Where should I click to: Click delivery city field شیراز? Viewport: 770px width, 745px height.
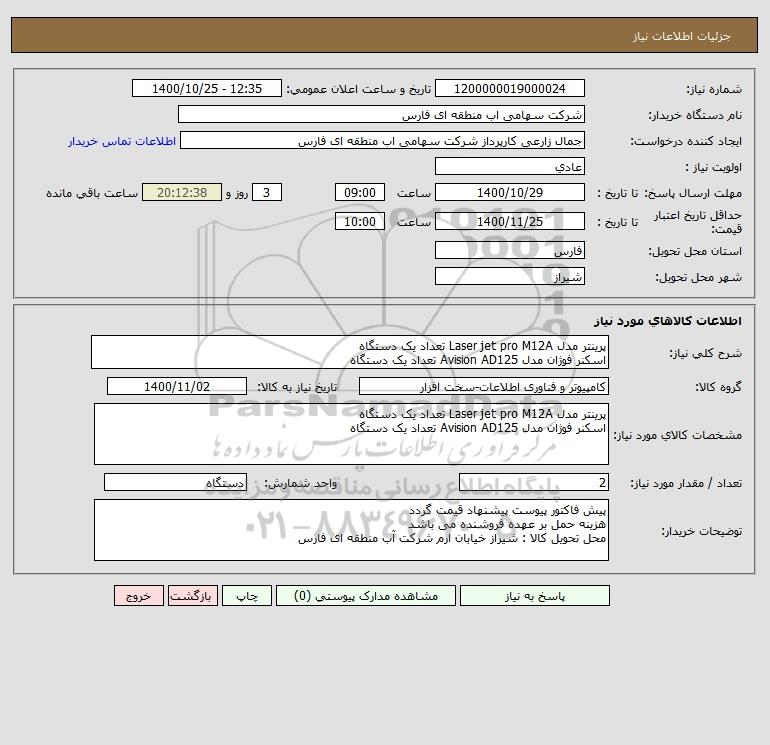[x=510, y=276]
